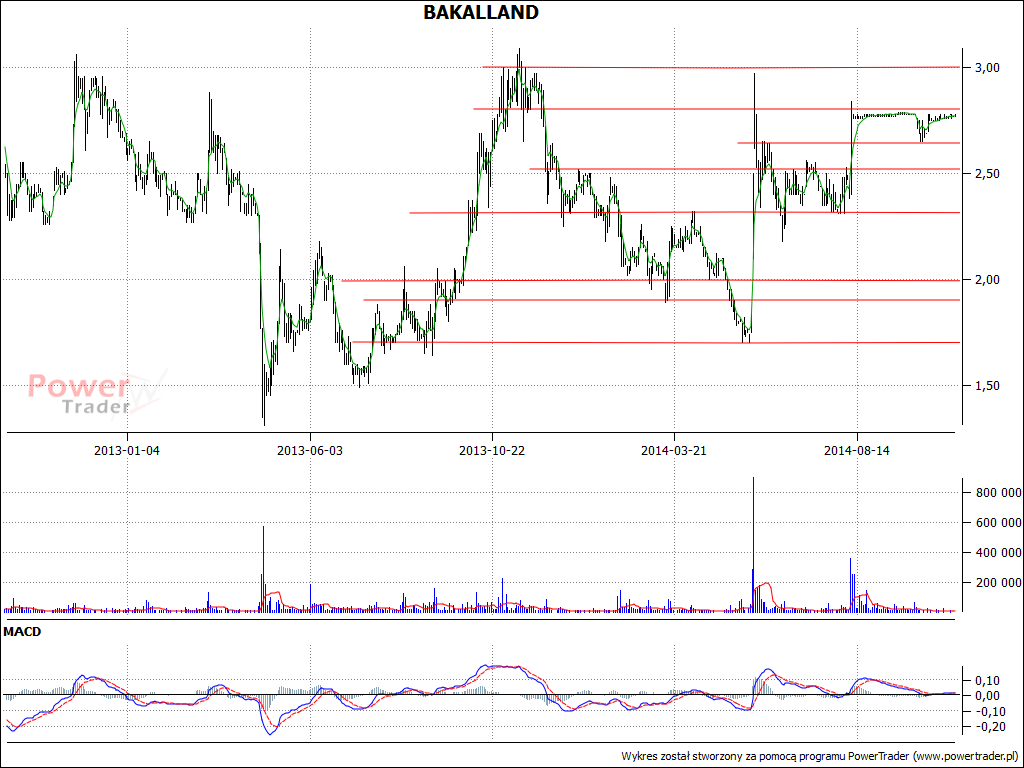
Task: Select the 2013-10-22 date label
Action: 492,451
